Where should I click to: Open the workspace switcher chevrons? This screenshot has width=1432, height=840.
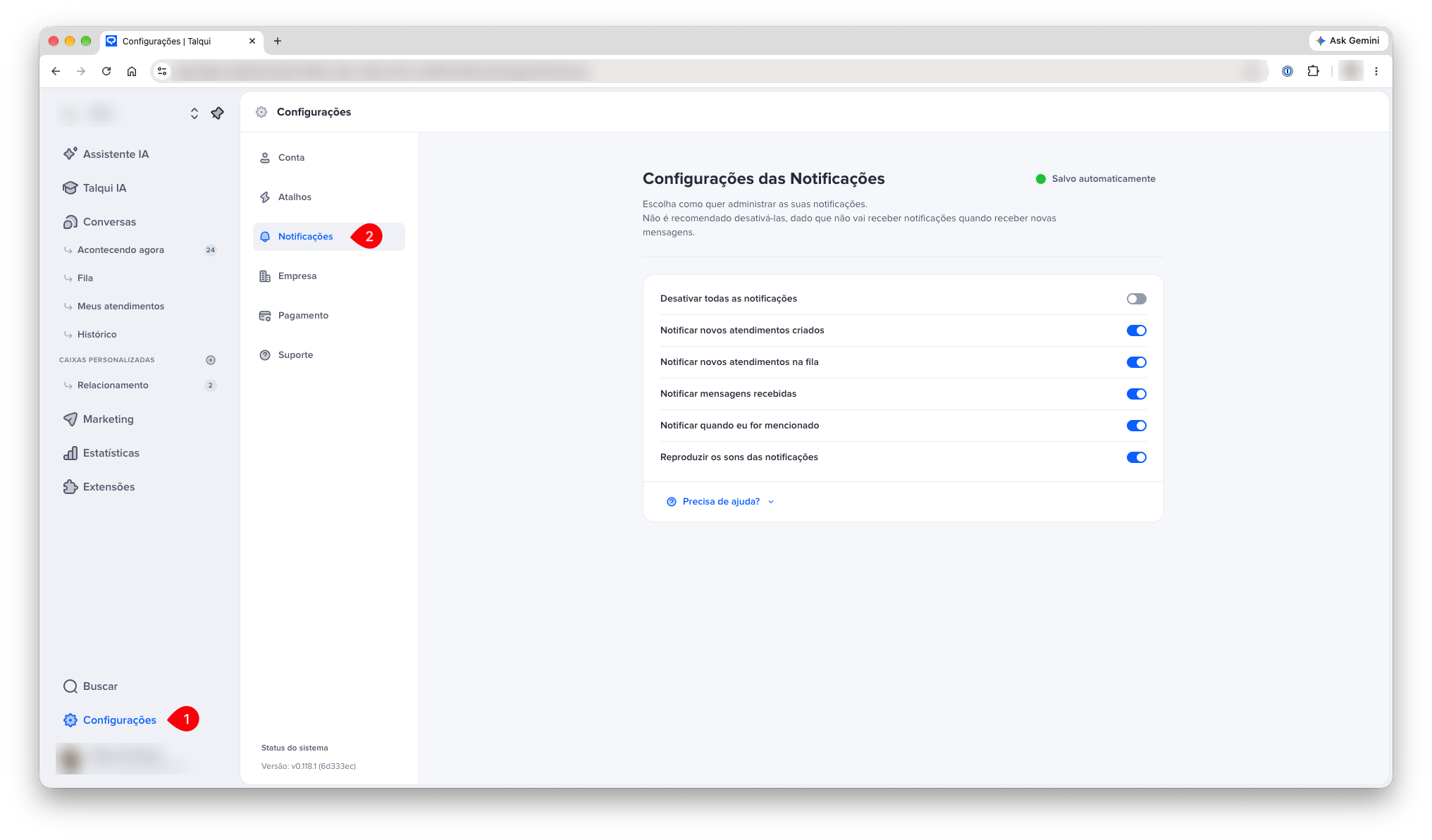(x=195, y=113)
